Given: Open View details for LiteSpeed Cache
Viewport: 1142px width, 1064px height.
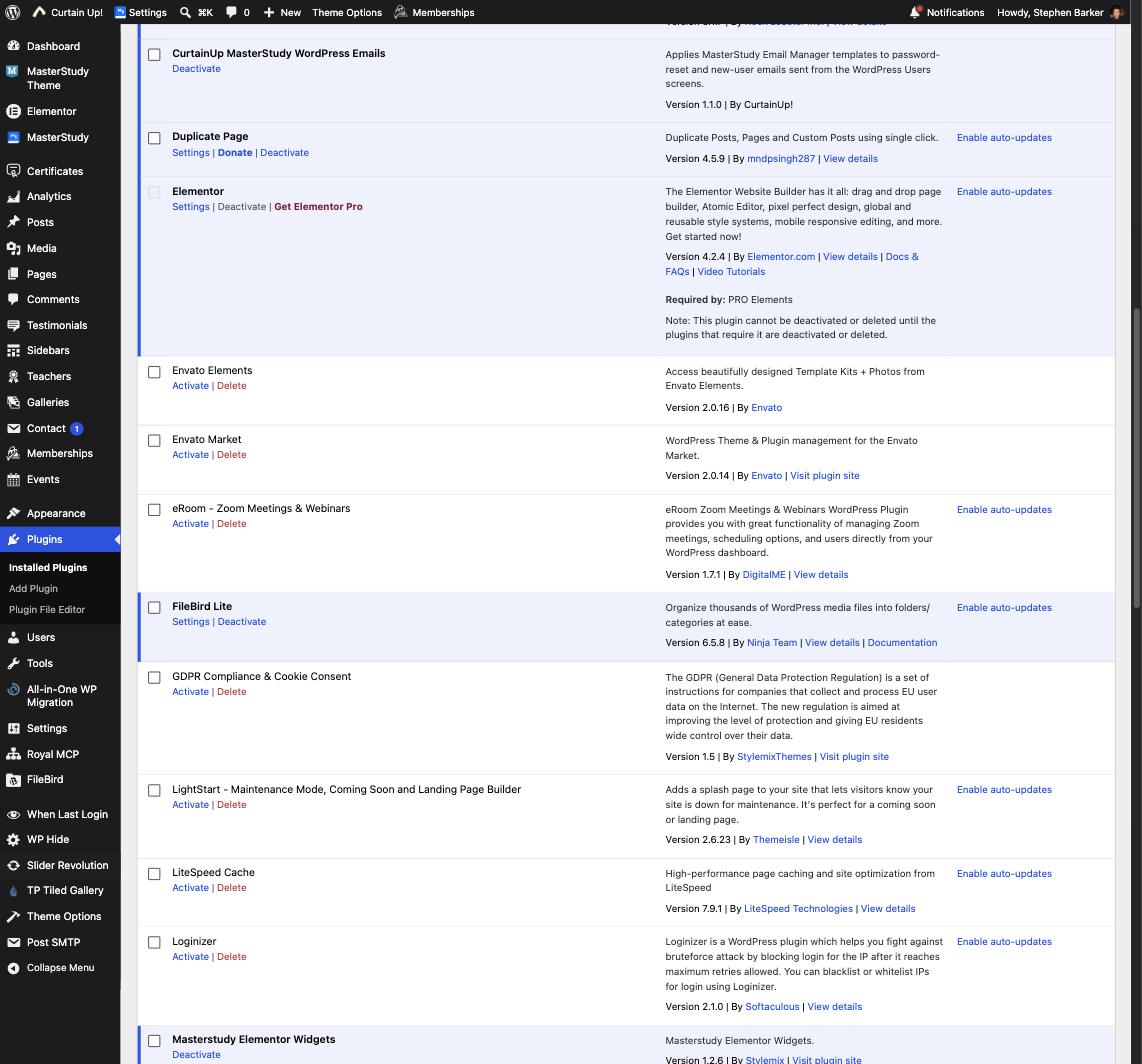Looking at the screenshot, I should [888, 909].
